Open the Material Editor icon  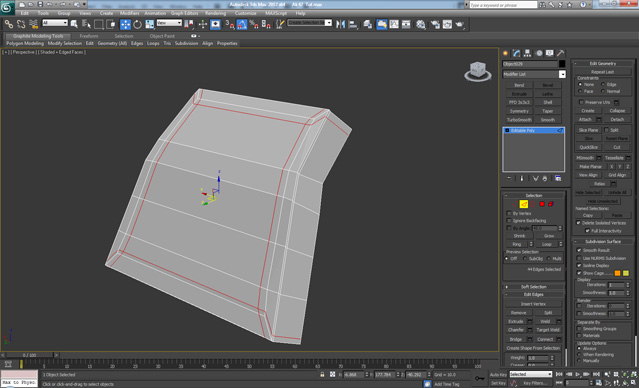(421, 24)
